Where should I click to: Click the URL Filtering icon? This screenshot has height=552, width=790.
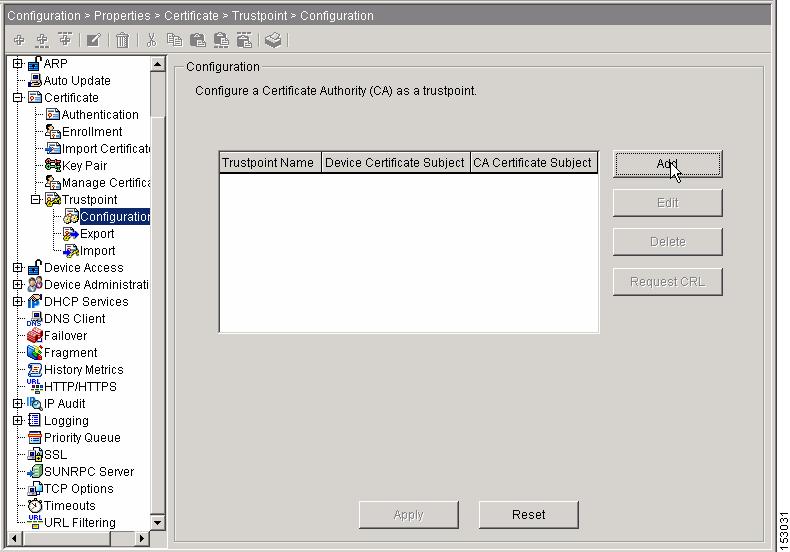click(x=35, y=522)
